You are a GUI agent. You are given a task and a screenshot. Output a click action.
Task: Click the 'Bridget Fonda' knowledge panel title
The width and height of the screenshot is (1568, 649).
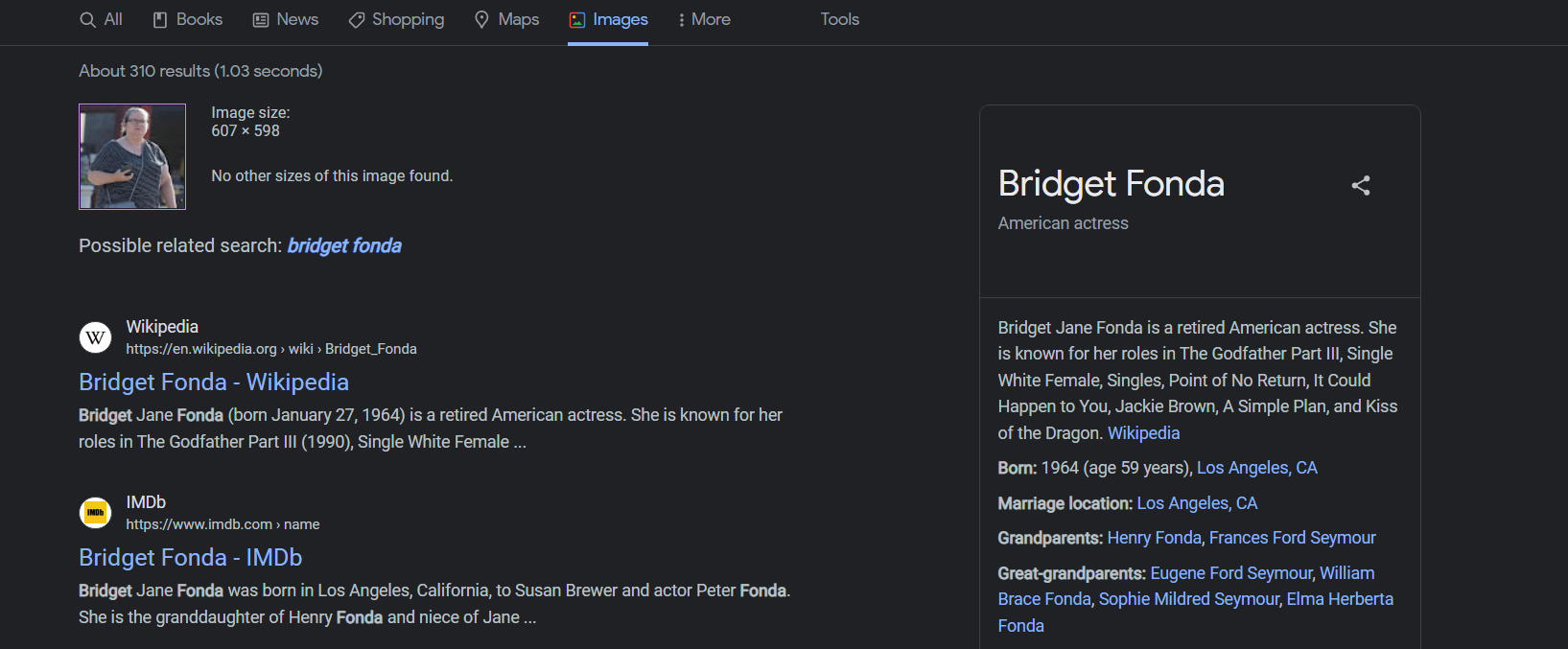(x=1111, y=183)
